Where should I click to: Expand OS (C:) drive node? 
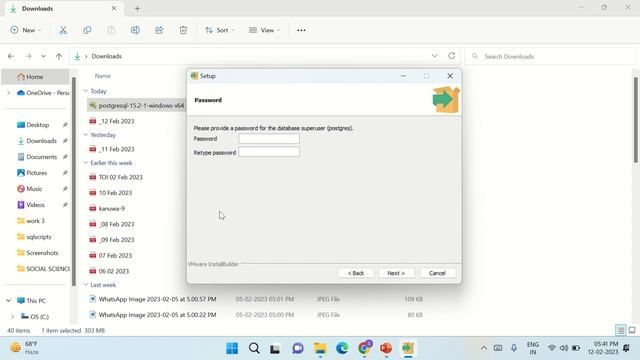point(12,317)
